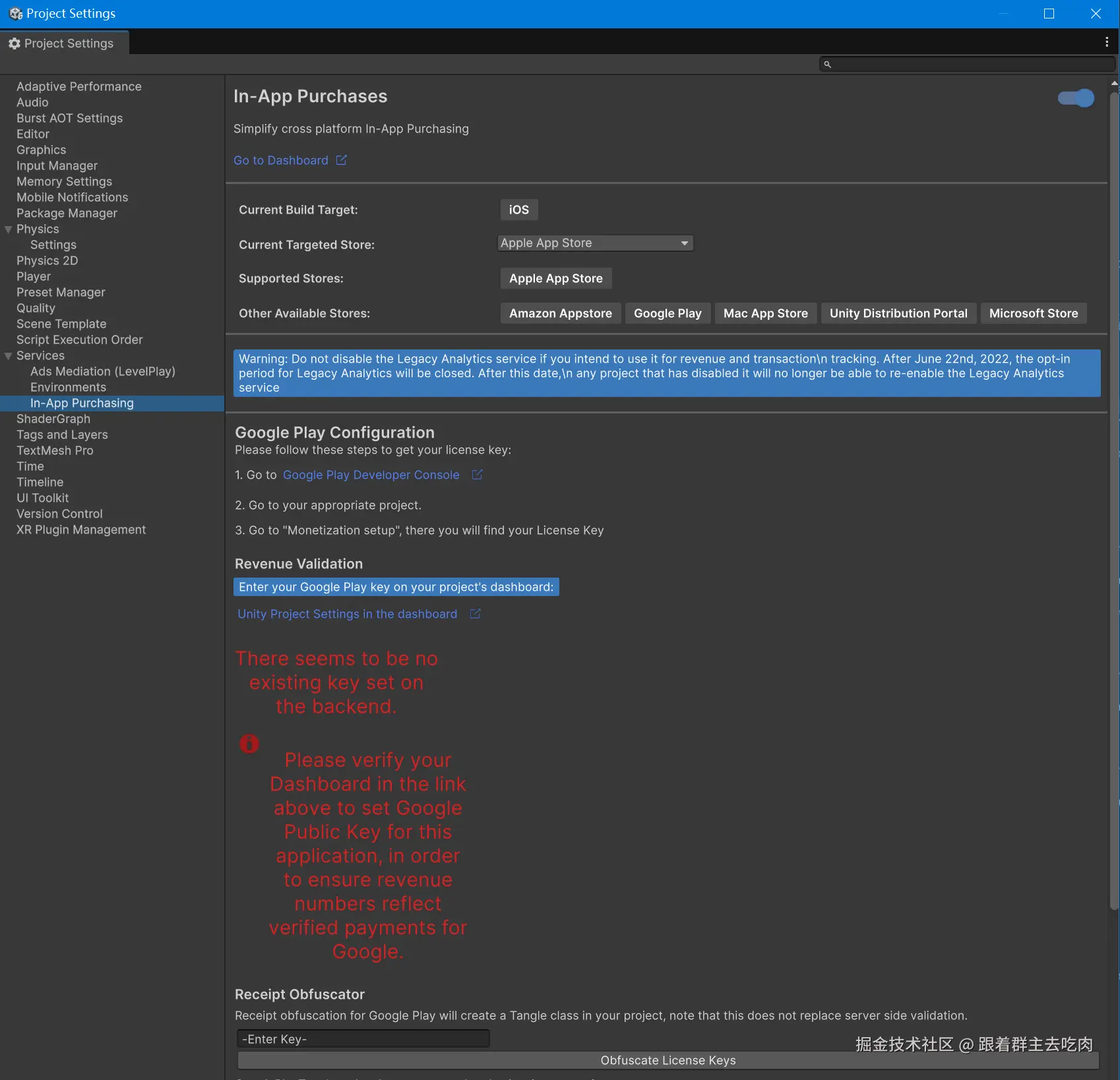
Task: Collapse the Services tree section
Action: point(9,356)
